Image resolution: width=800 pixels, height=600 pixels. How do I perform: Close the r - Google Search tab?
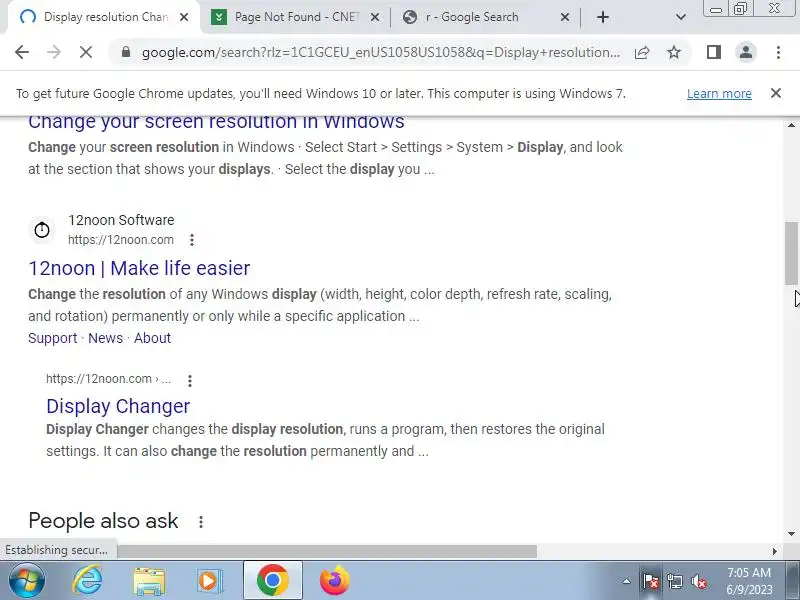coord(565,17)
